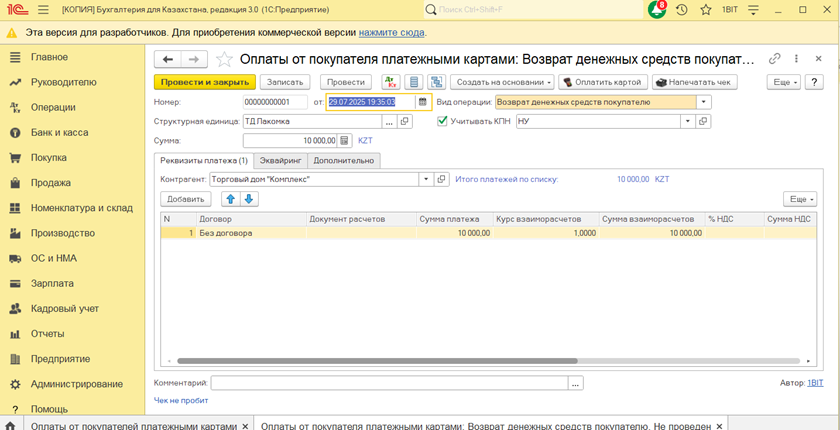840x430 pixels.
Task: Click into the Комментарий input field
Action: point(389,383)
